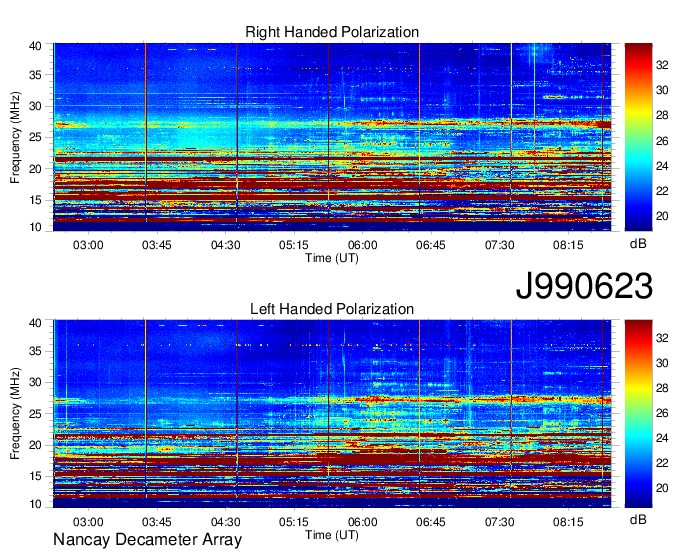Image resolution: width=680 pixels, height=552 pixels.
Task: Click the "Nancay Decameter Array" caption
Action: tap(147, 540)
